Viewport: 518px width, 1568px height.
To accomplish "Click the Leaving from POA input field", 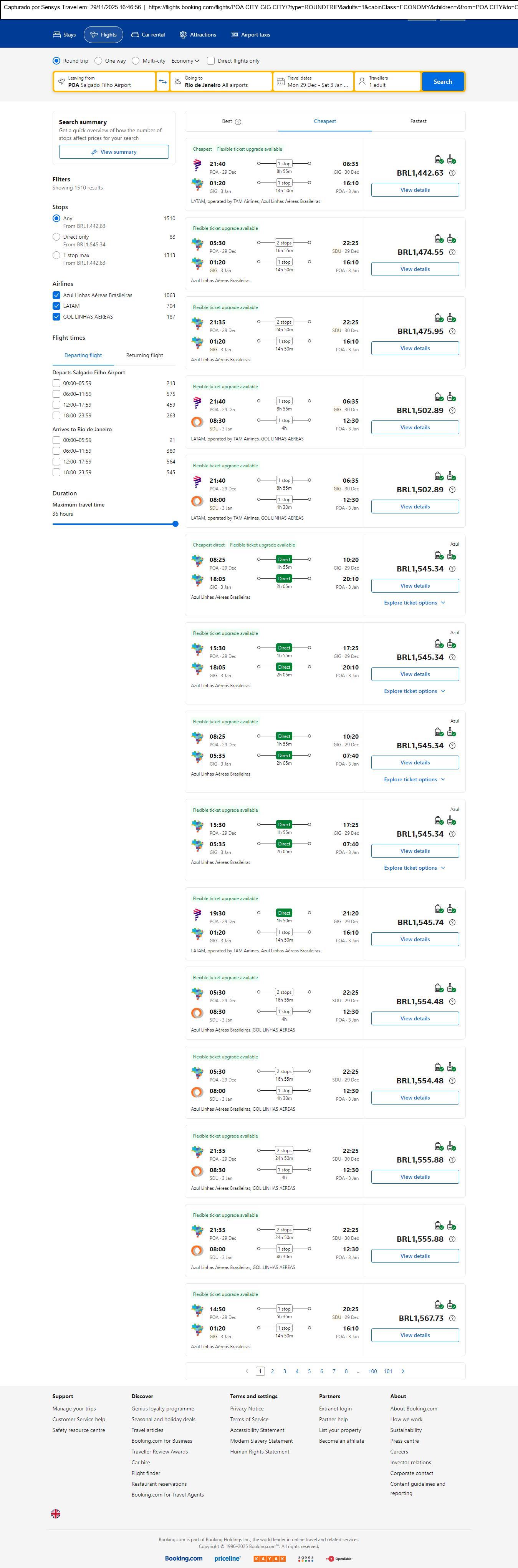I will click(x=104, y=81).
